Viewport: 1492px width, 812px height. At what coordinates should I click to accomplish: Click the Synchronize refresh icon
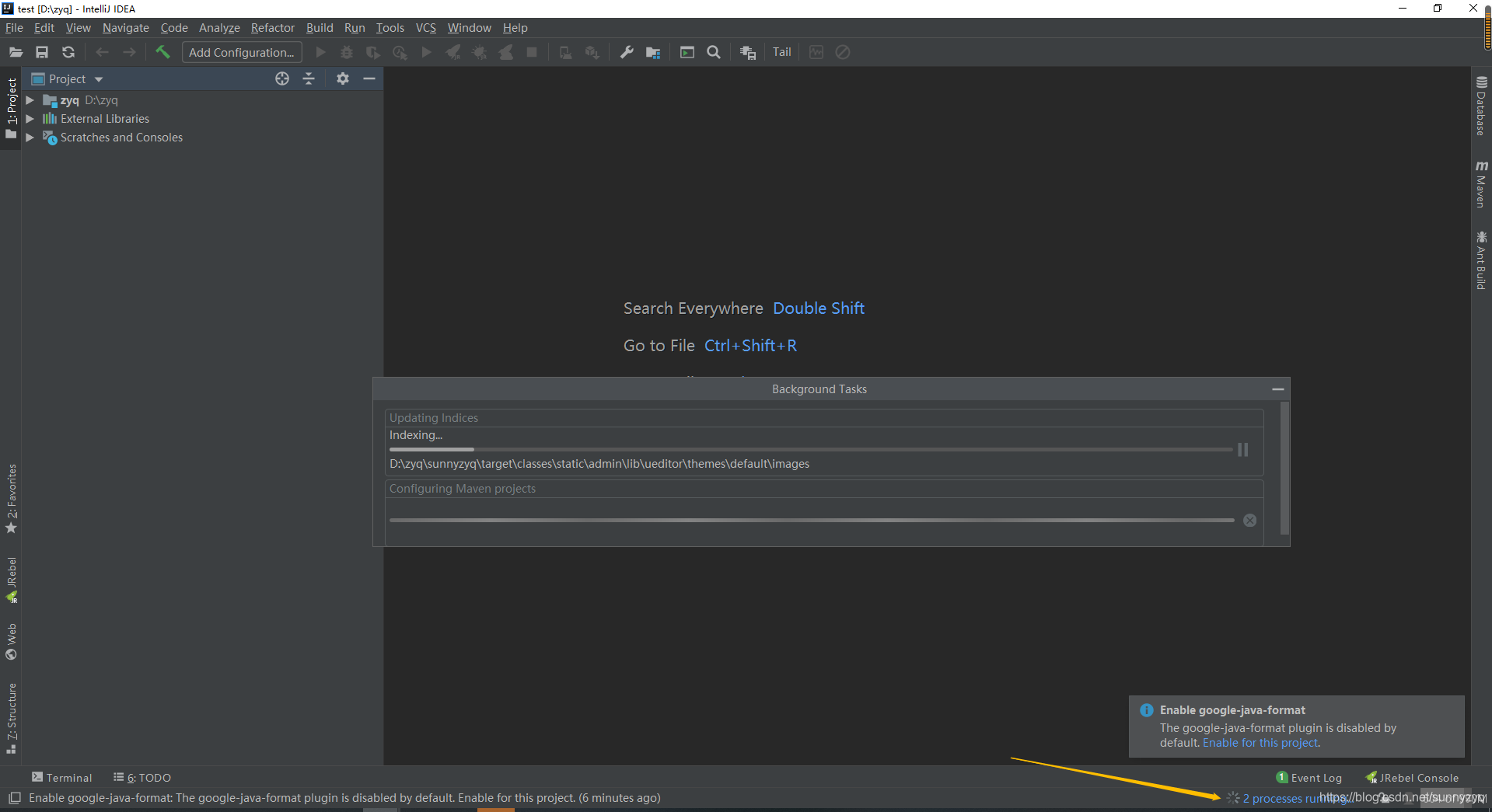[x=68, y=52]
